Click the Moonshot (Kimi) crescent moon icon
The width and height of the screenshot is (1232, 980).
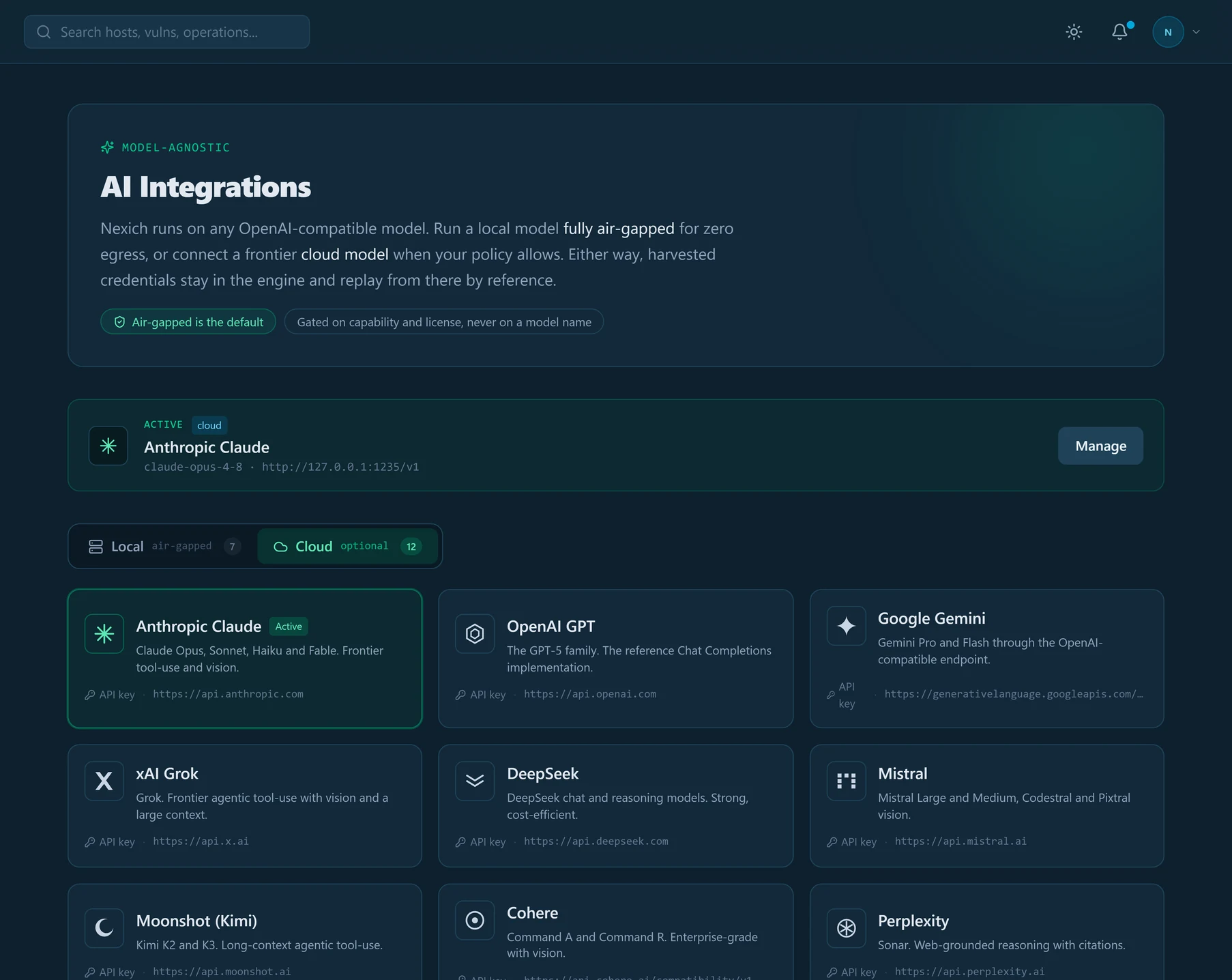pyautogui.click(x=104, y=928)
